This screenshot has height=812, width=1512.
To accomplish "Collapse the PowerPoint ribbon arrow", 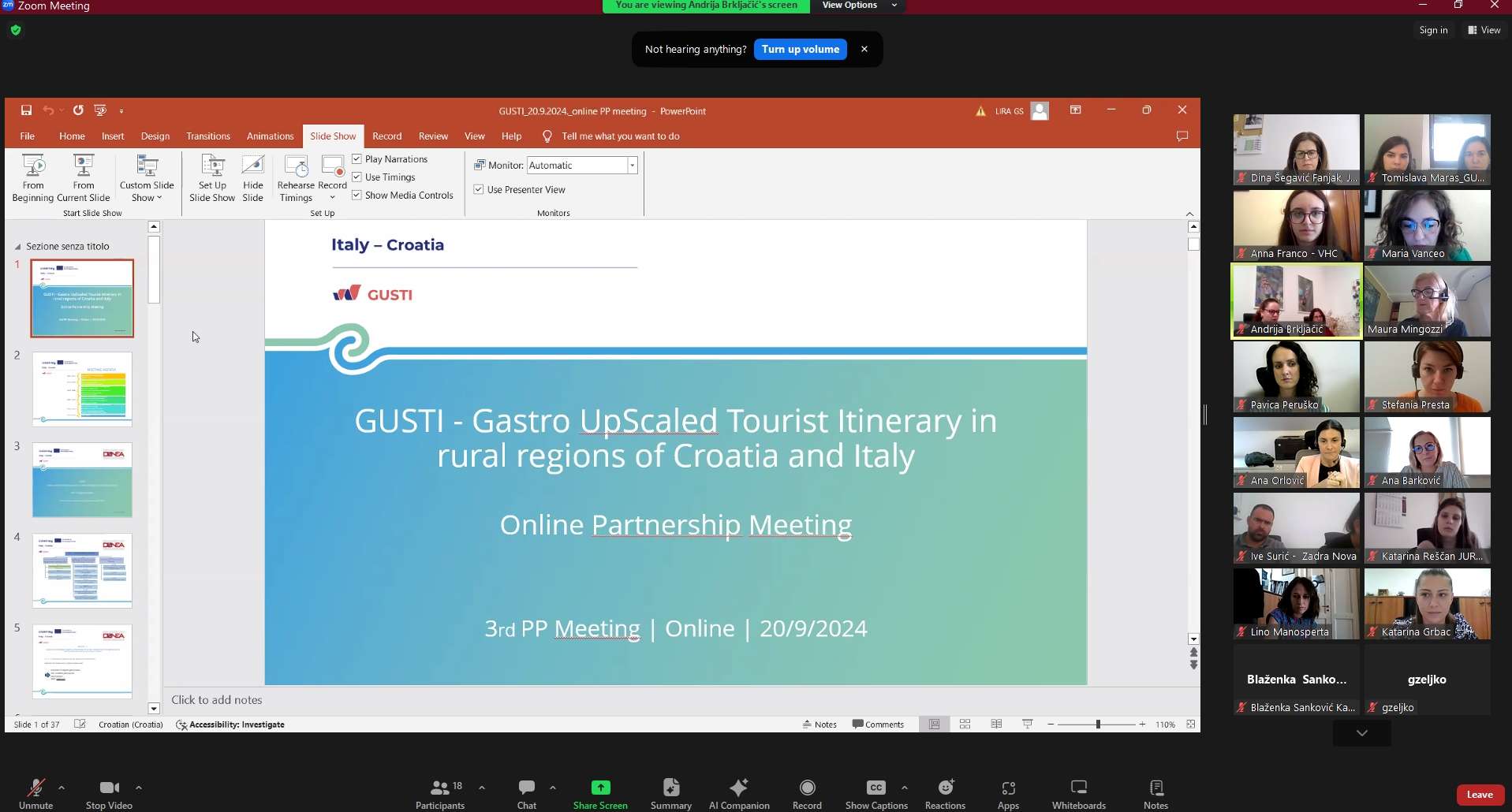I will [1189, 214].
